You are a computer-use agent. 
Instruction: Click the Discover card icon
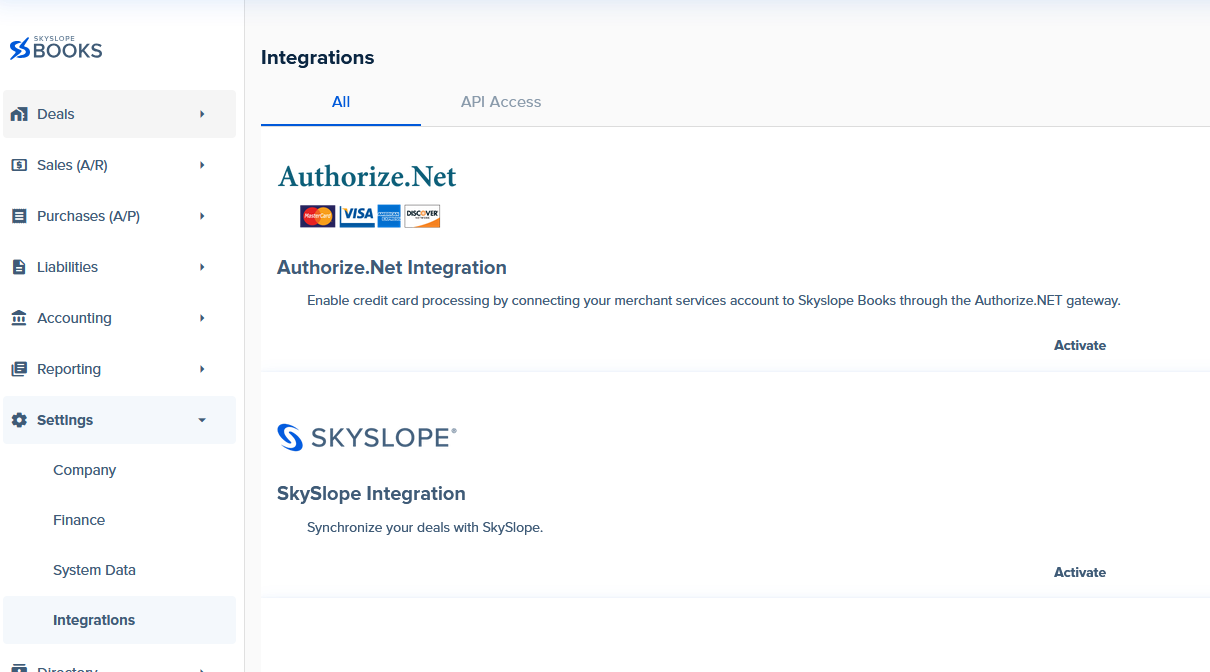point(422,216)
